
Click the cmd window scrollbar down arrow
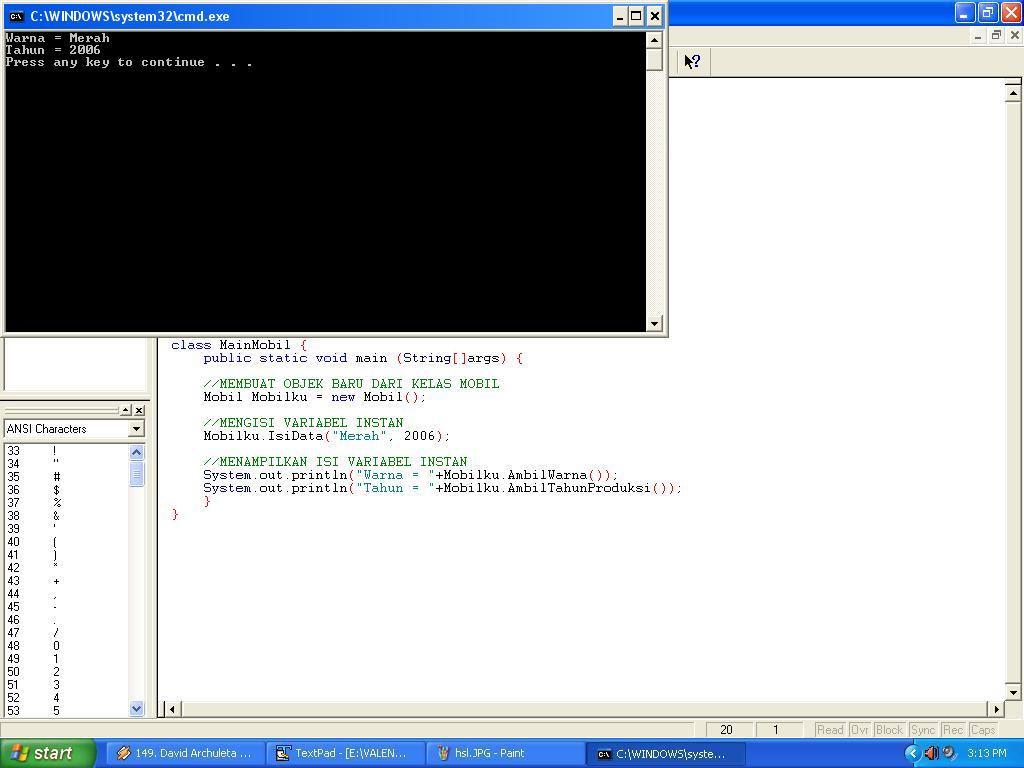coord(654,323)
